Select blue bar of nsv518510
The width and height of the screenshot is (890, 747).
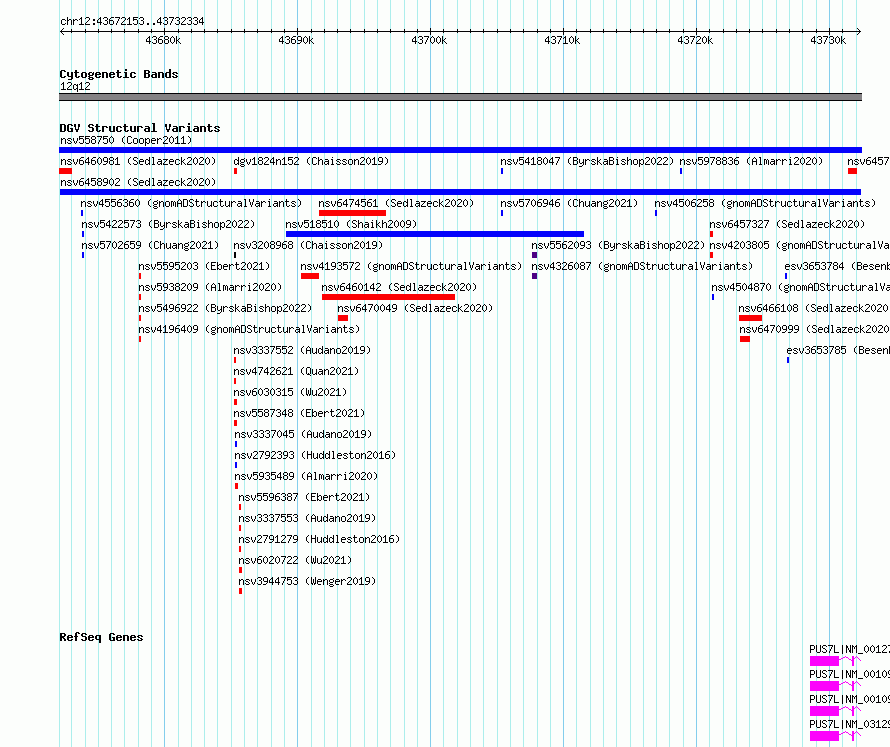click(435, 234)
